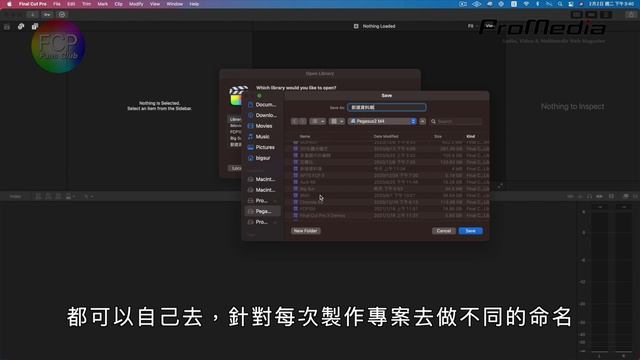Open the Mark menu

tap(102, 4)
